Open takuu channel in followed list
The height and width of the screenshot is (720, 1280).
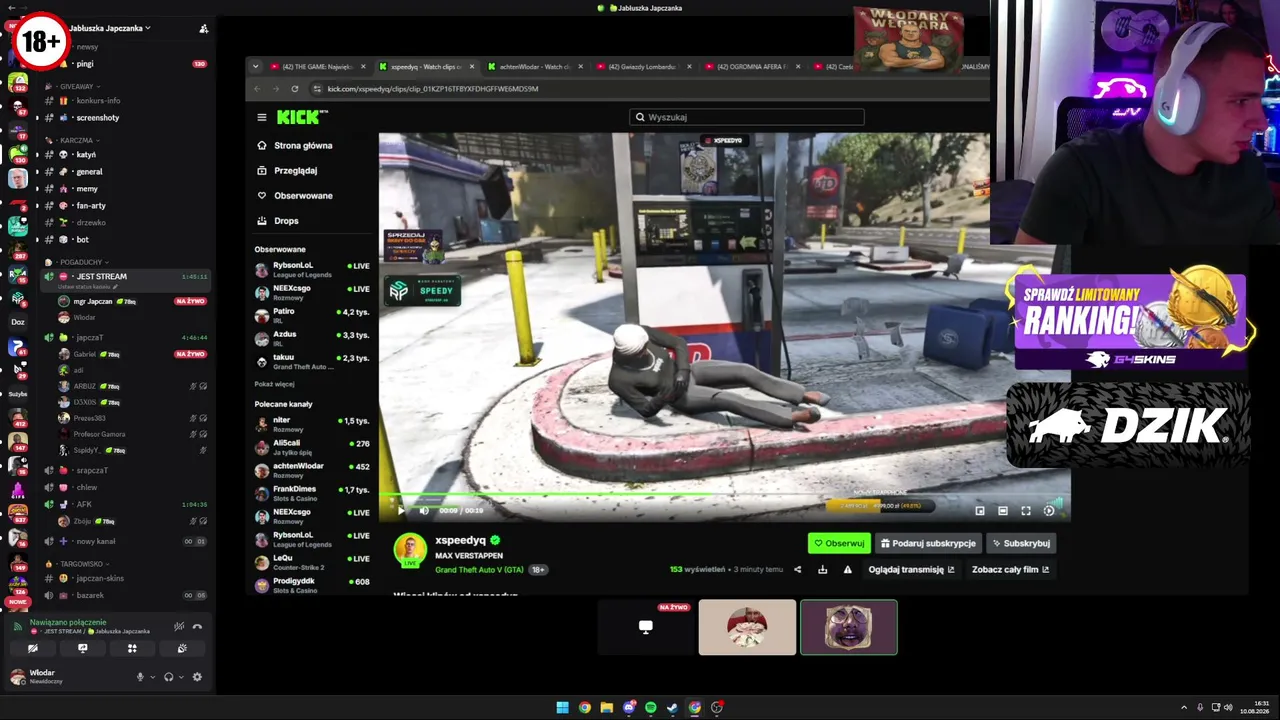point(312,360)
